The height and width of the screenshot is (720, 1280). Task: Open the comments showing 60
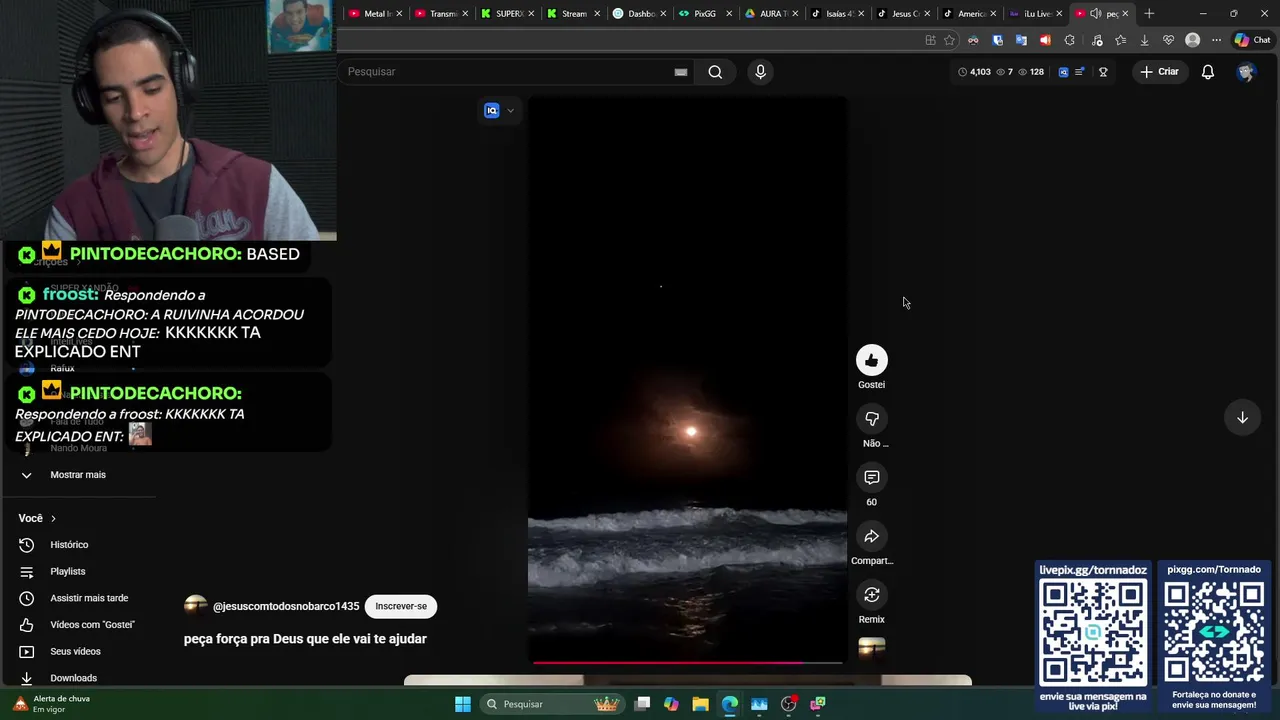pyautogui.click(x=871, y=478)
